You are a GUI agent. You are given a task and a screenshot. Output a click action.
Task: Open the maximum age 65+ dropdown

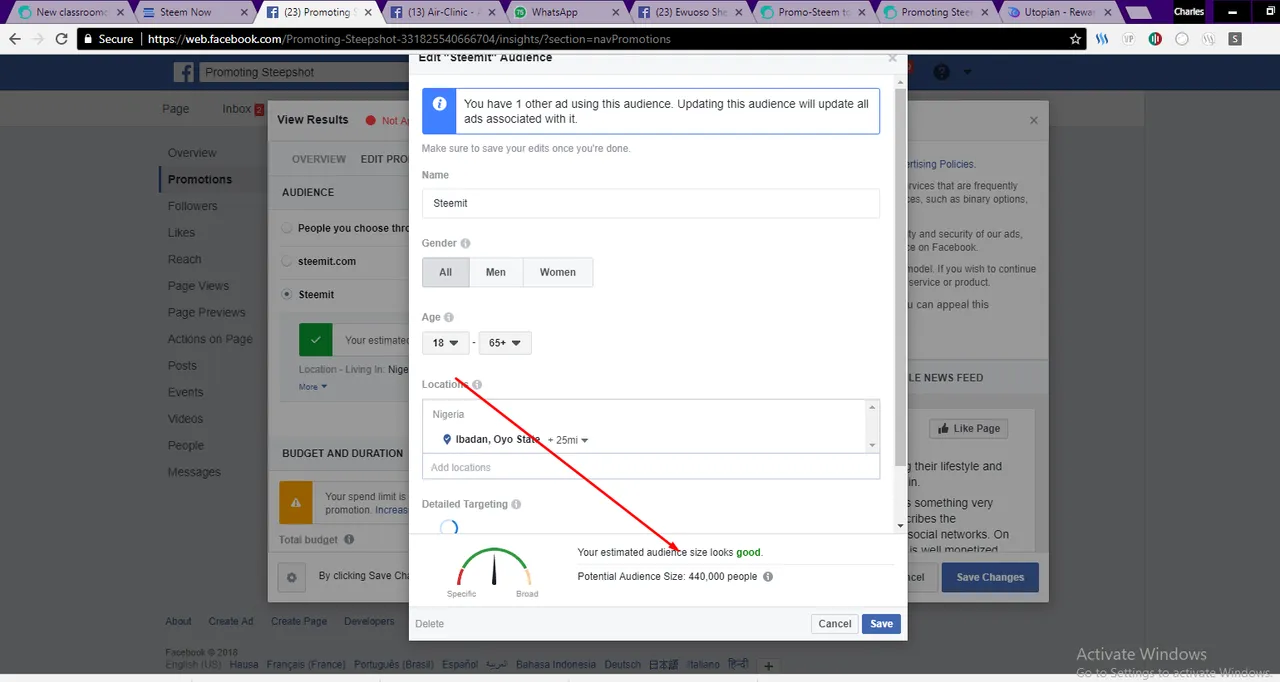(505, 343)
